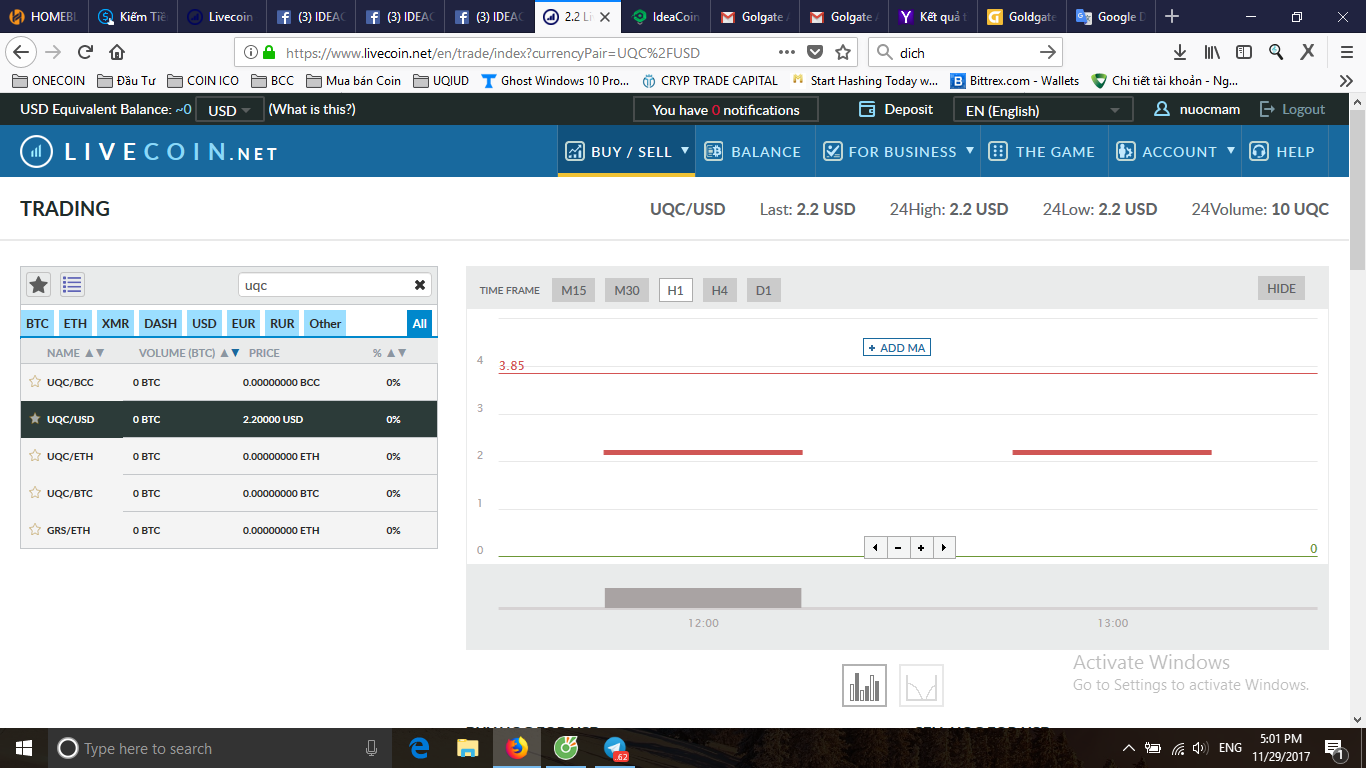Clear the uqc search box with the X
The image size is (1366, 768).
[x=420, y=285]
